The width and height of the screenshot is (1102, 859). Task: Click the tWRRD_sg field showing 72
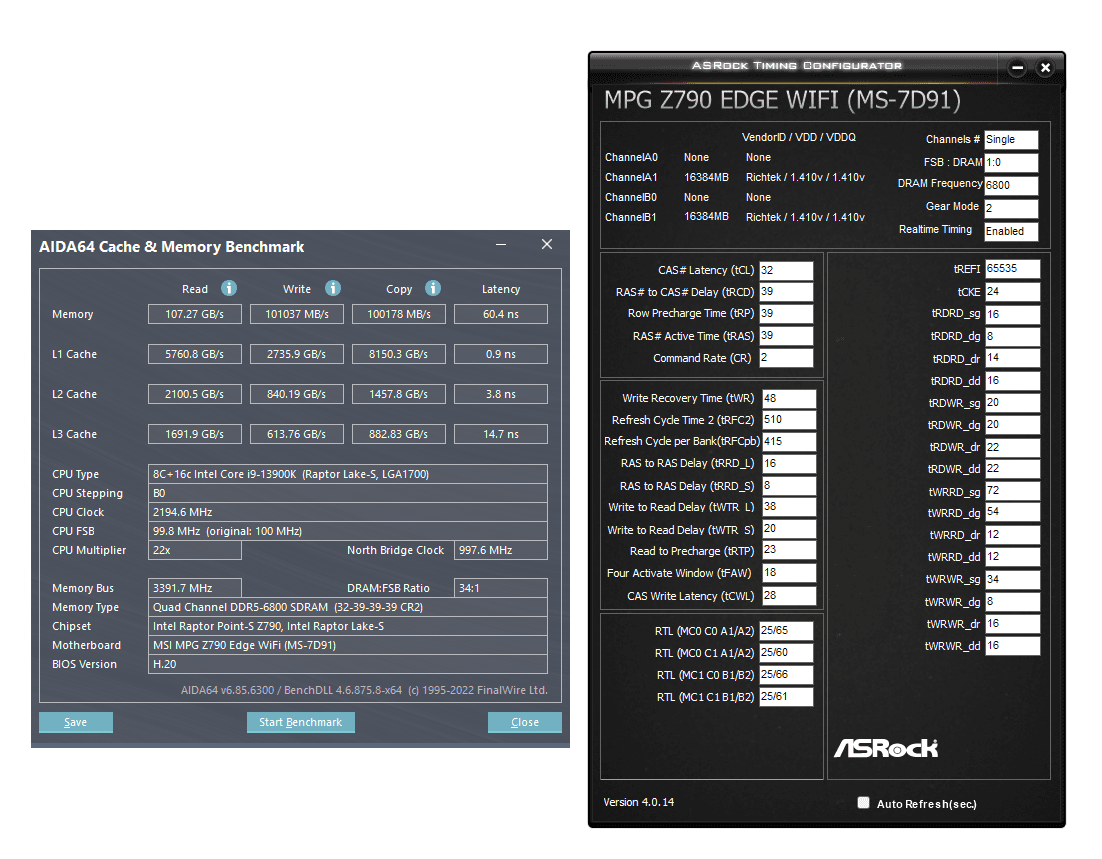tap(1012, 491)
